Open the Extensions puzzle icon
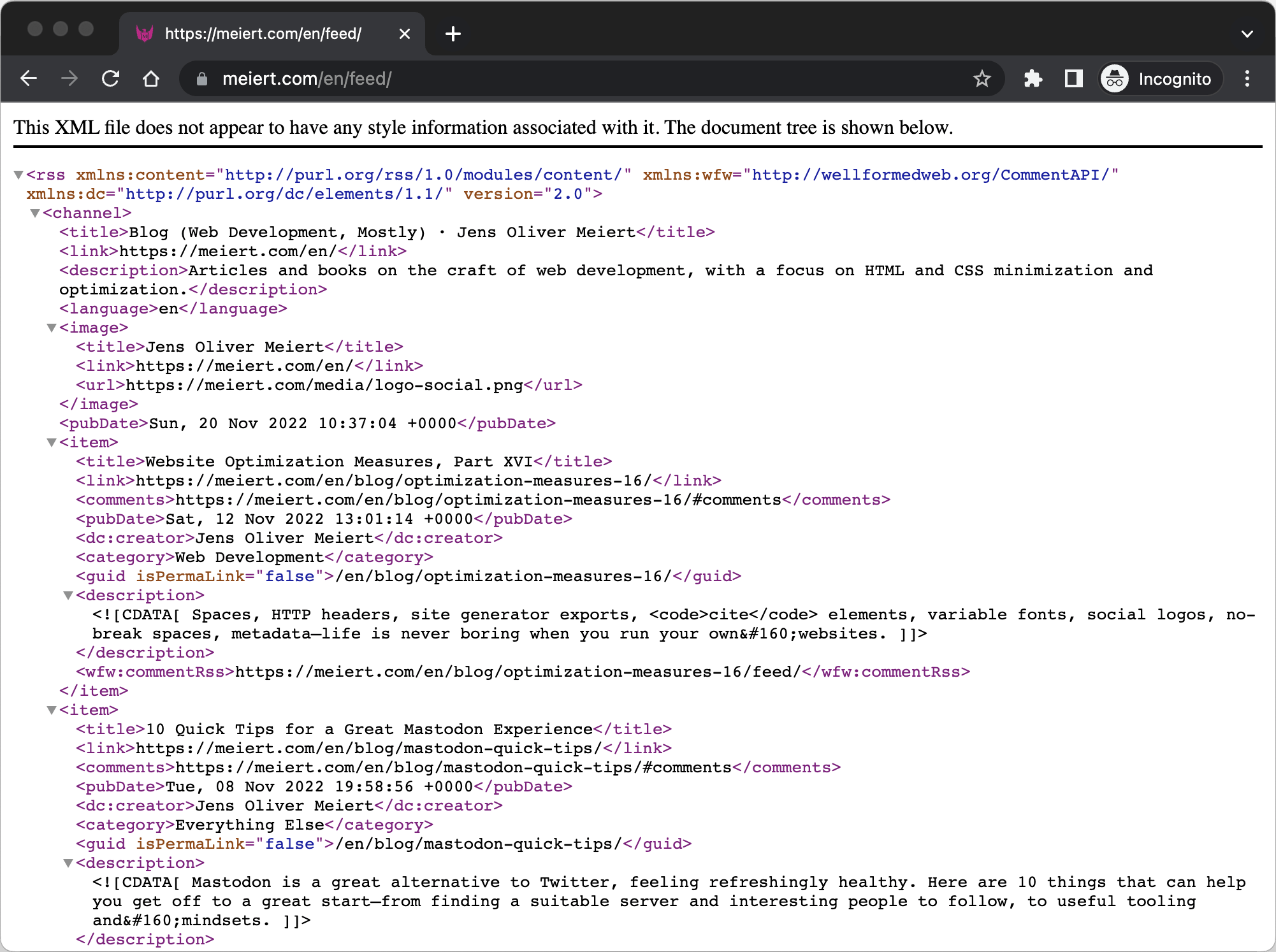The image size is (1276, 952). pos(1033,78)
